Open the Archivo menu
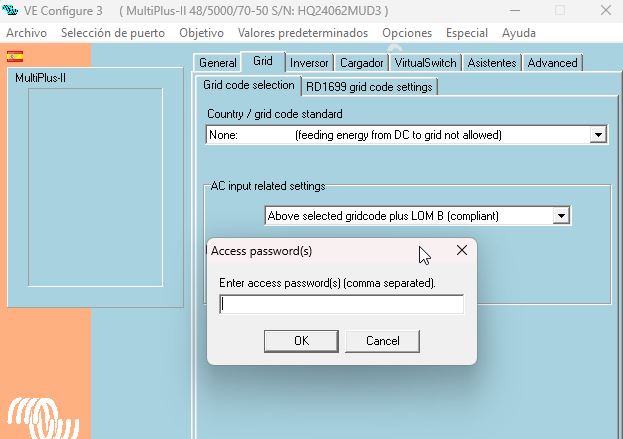 point(27,33)
